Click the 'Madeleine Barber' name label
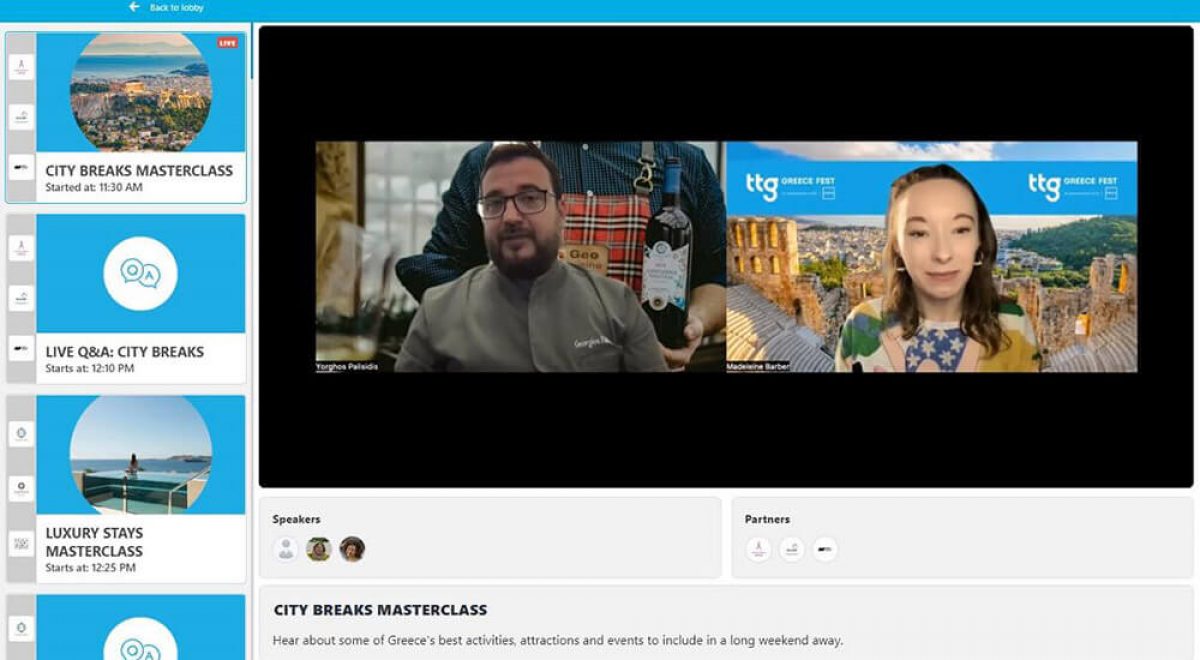The image size is (1200, 660). (x=759, y=367)
